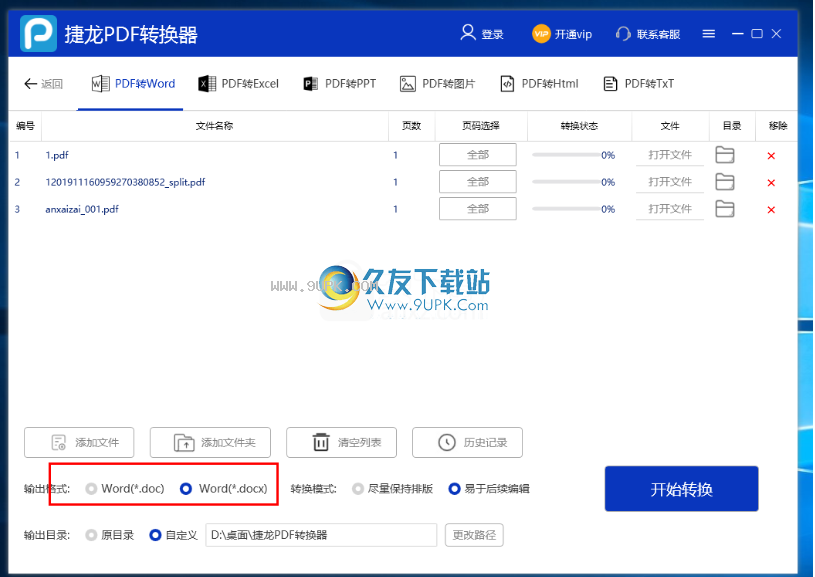Screen dimensions: 815x577
Task: Remove 1.pdf with the red X
Action: pyautogui.click(x=771, y=156)
